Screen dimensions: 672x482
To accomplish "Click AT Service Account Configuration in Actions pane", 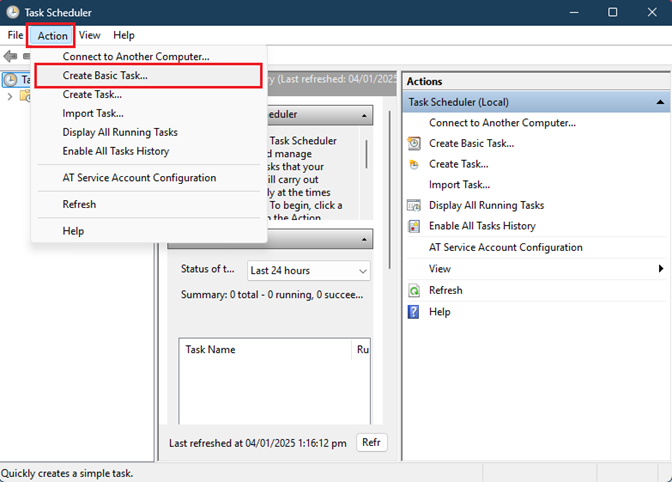I will [x=506, y=247].
